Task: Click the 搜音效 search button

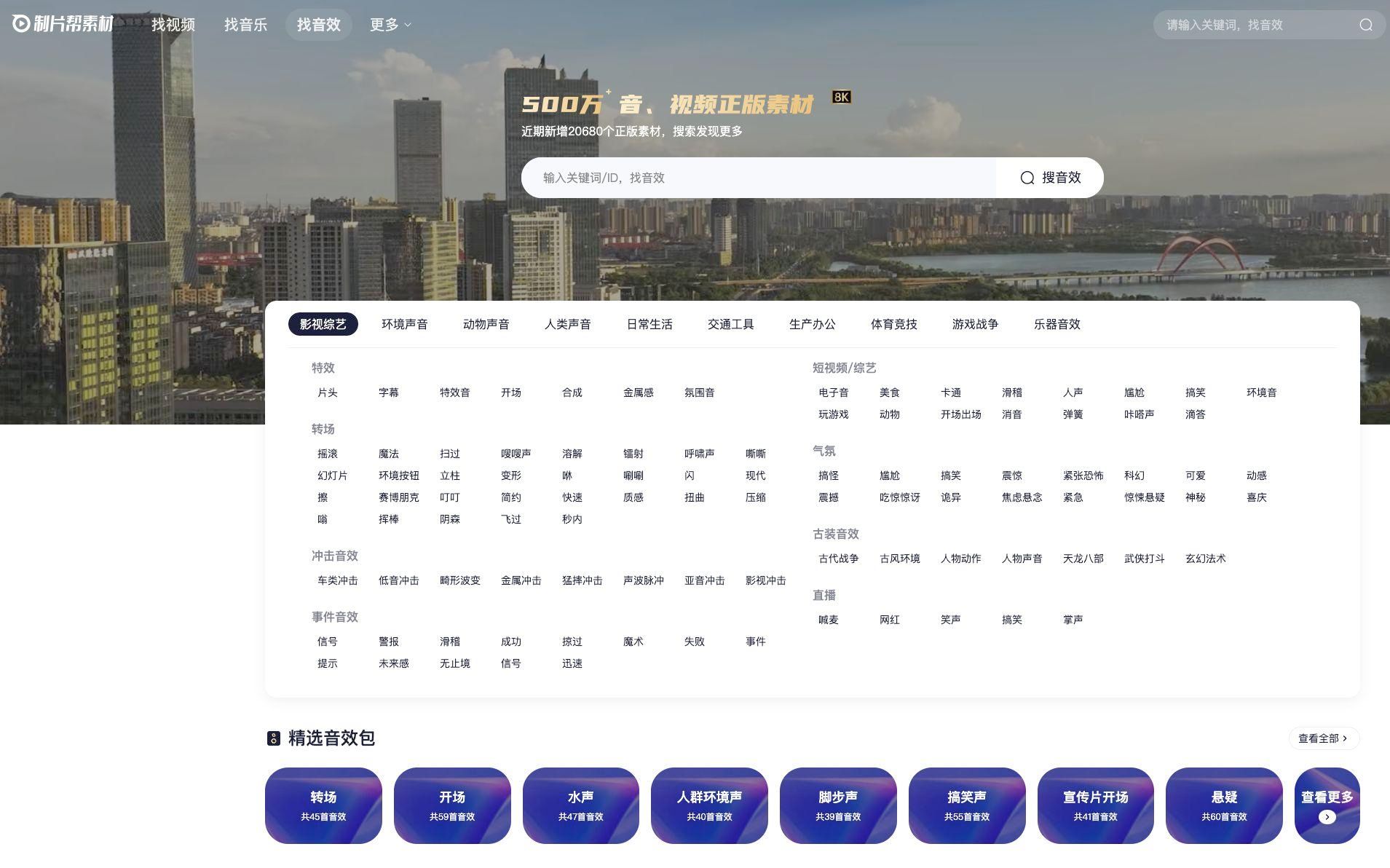Action: pyautogui.click(x=1050, y=178)
